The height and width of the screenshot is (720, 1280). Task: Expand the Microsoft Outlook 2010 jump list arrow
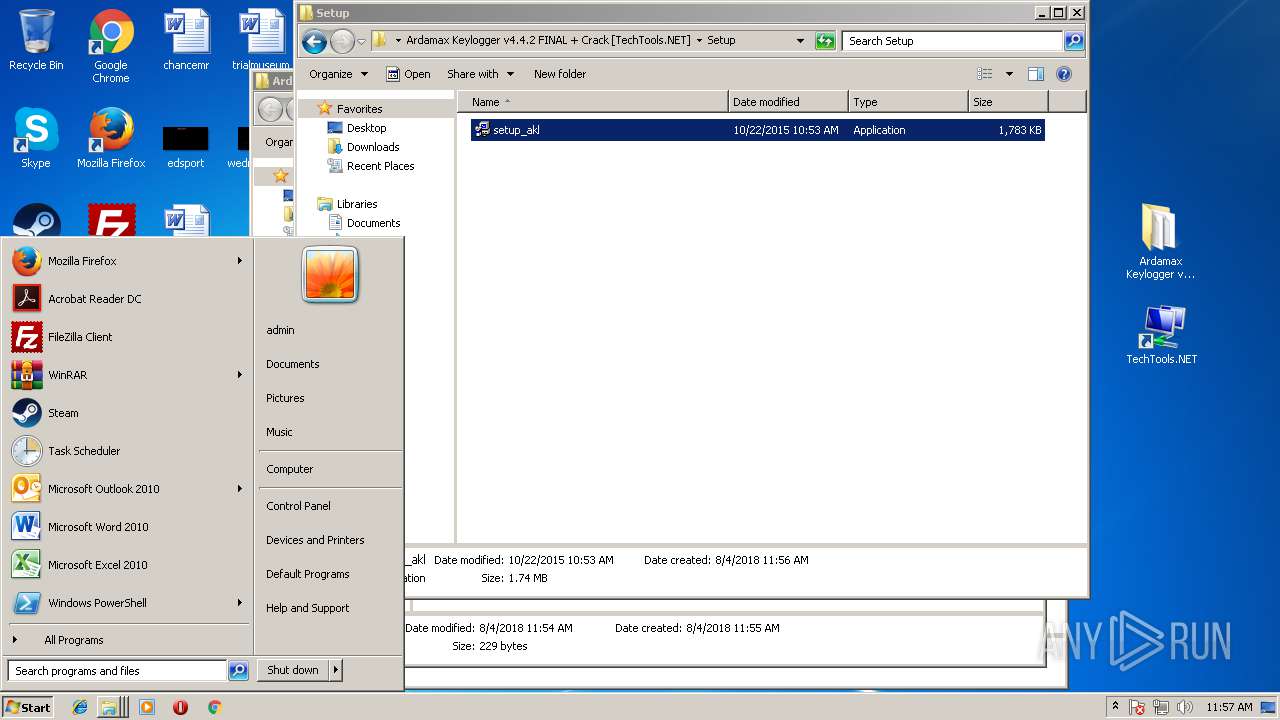pyautogui.click(x=240, y=489)
